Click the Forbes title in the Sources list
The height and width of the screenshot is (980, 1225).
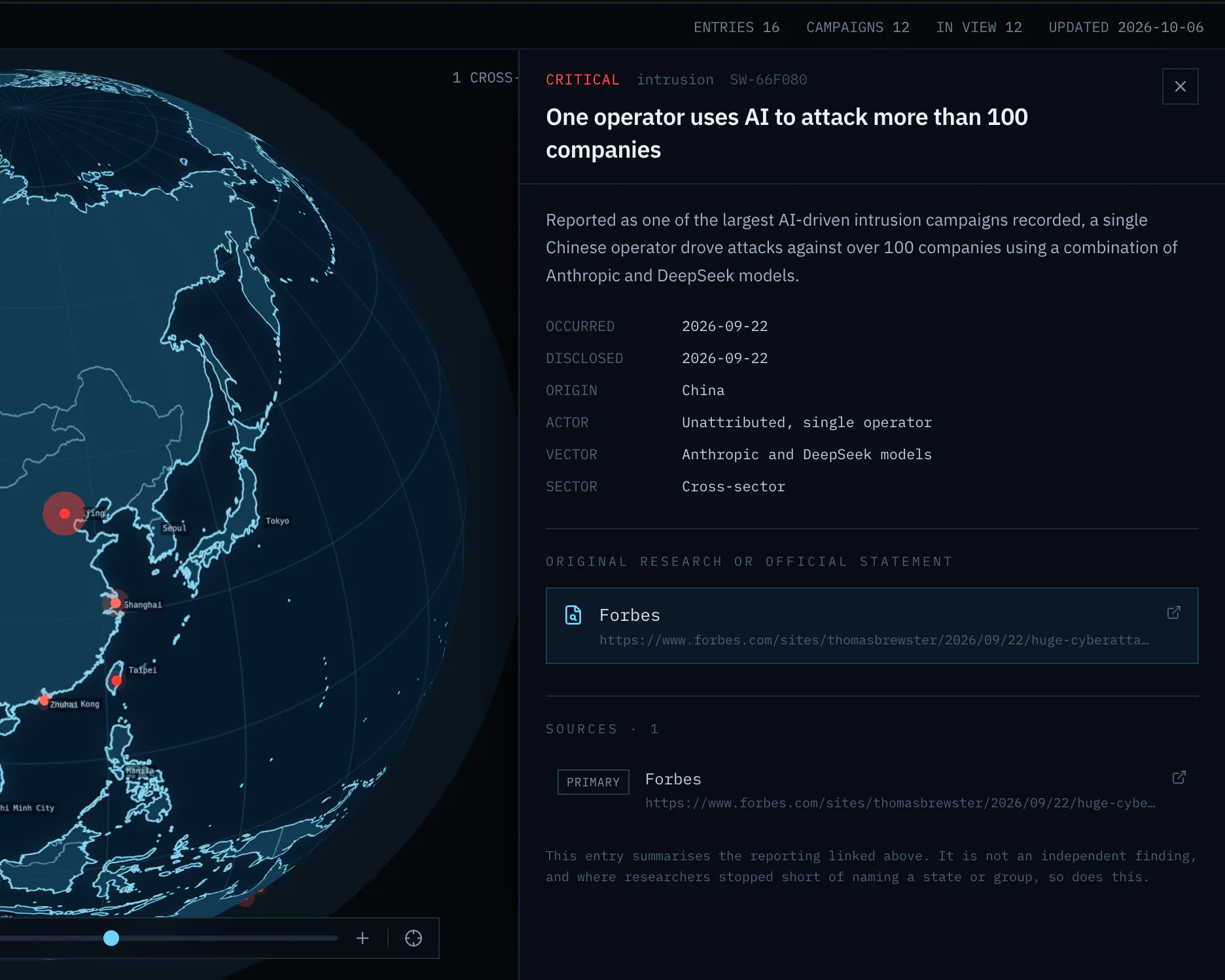click(x=673, y=779)
